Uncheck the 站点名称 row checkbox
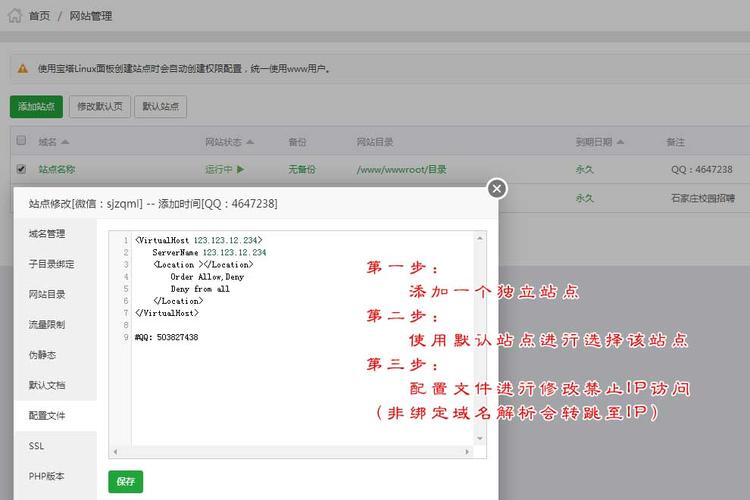This screenshot has width=750, height=500. pyautogui.click(x=21, y=168)
